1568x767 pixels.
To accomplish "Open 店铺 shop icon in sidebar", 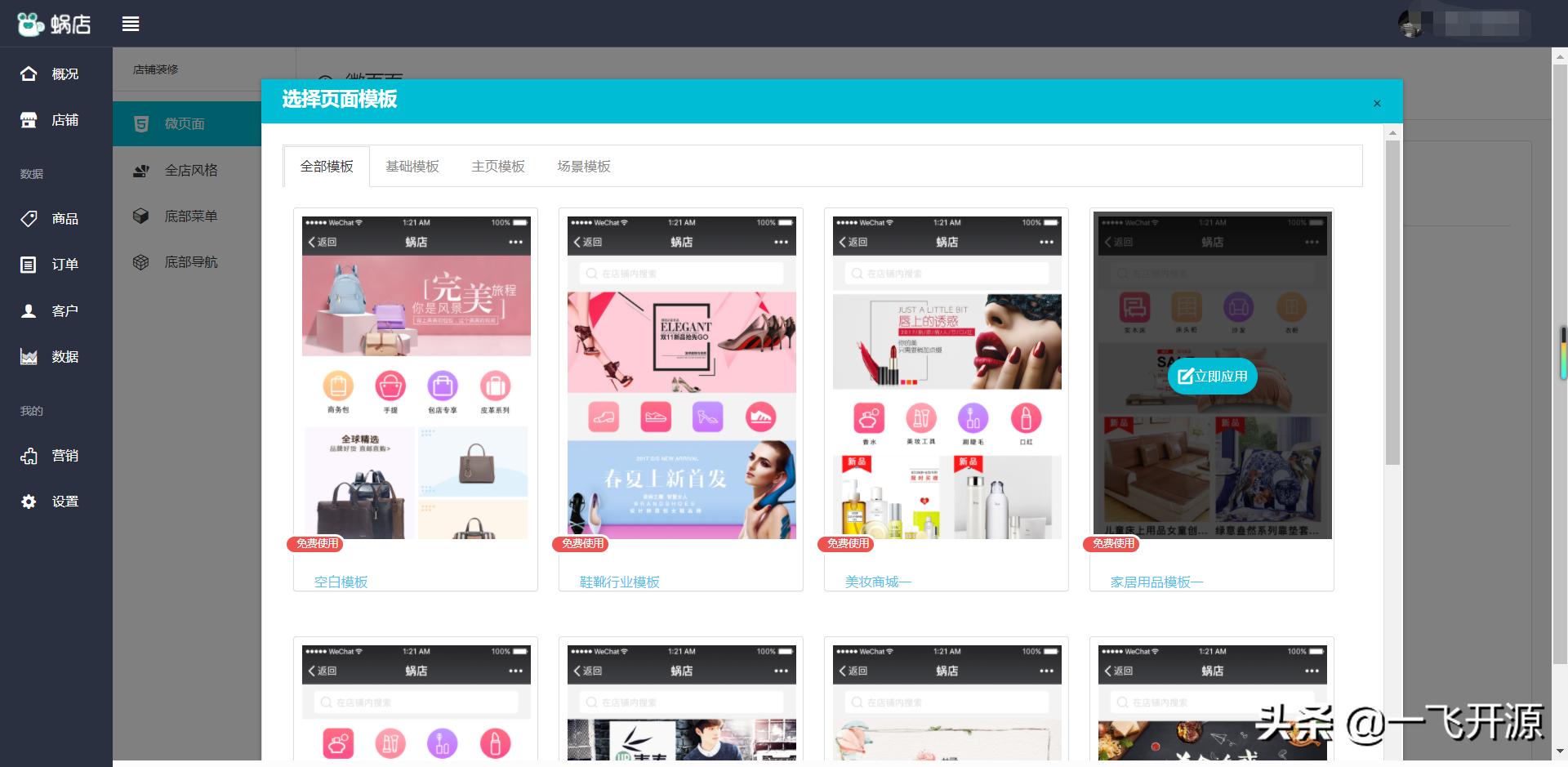I will point(29,120).
